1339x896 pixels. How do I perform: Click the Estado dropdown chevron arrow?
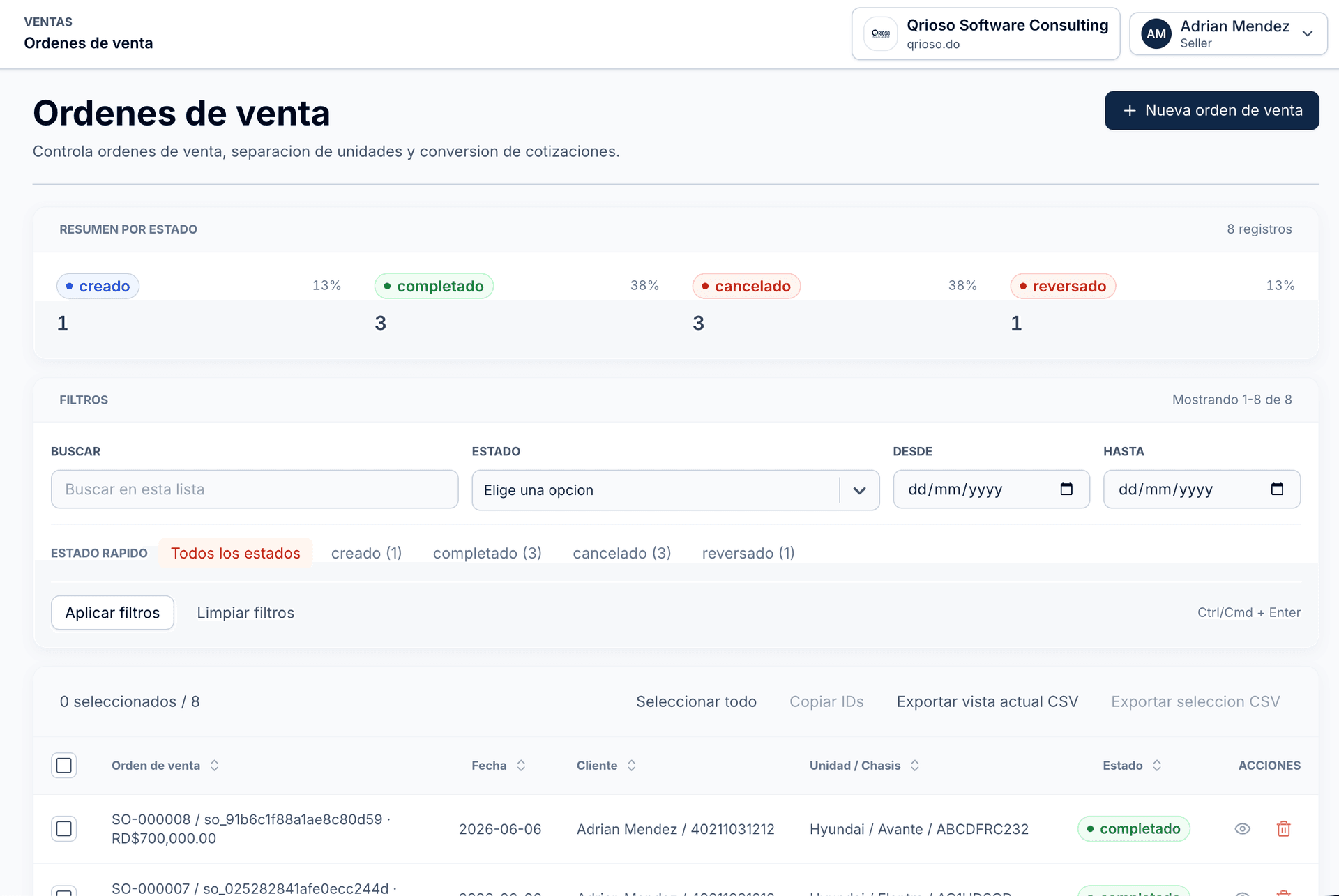point(859,490)
